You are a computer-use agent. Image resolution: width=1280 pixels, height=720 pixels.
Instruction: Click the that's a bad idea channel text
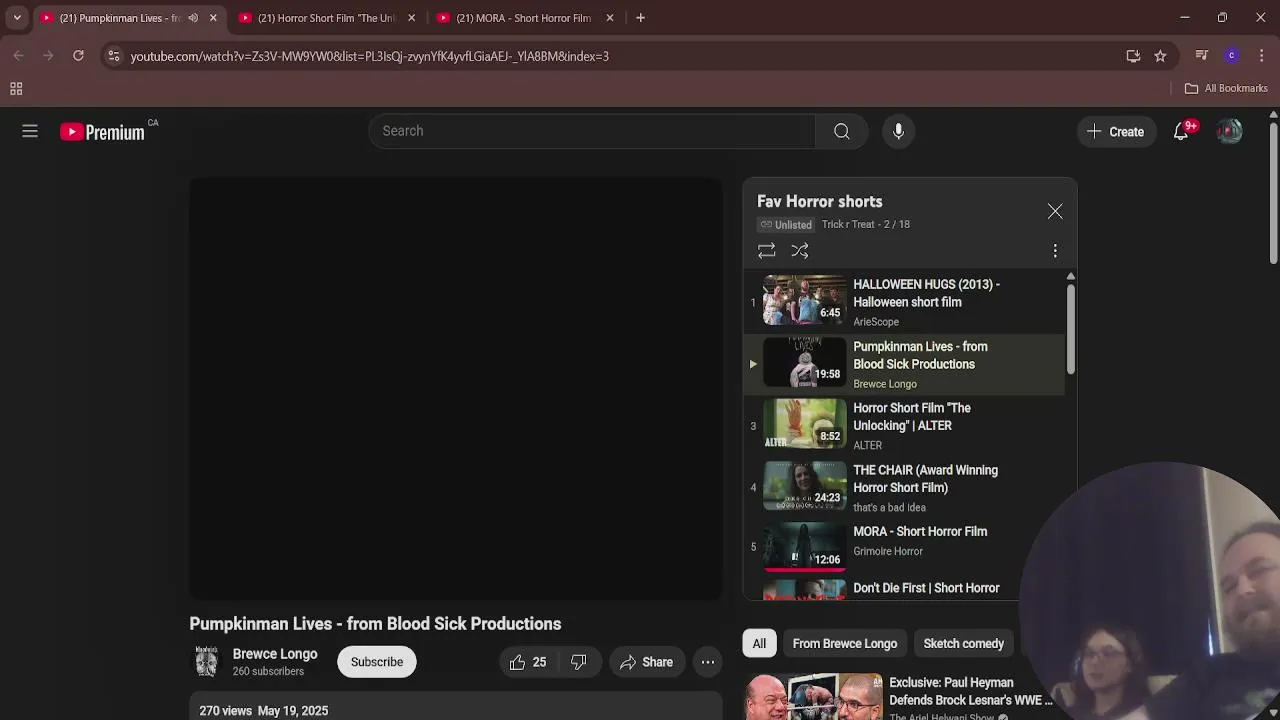tap(889, 508)
